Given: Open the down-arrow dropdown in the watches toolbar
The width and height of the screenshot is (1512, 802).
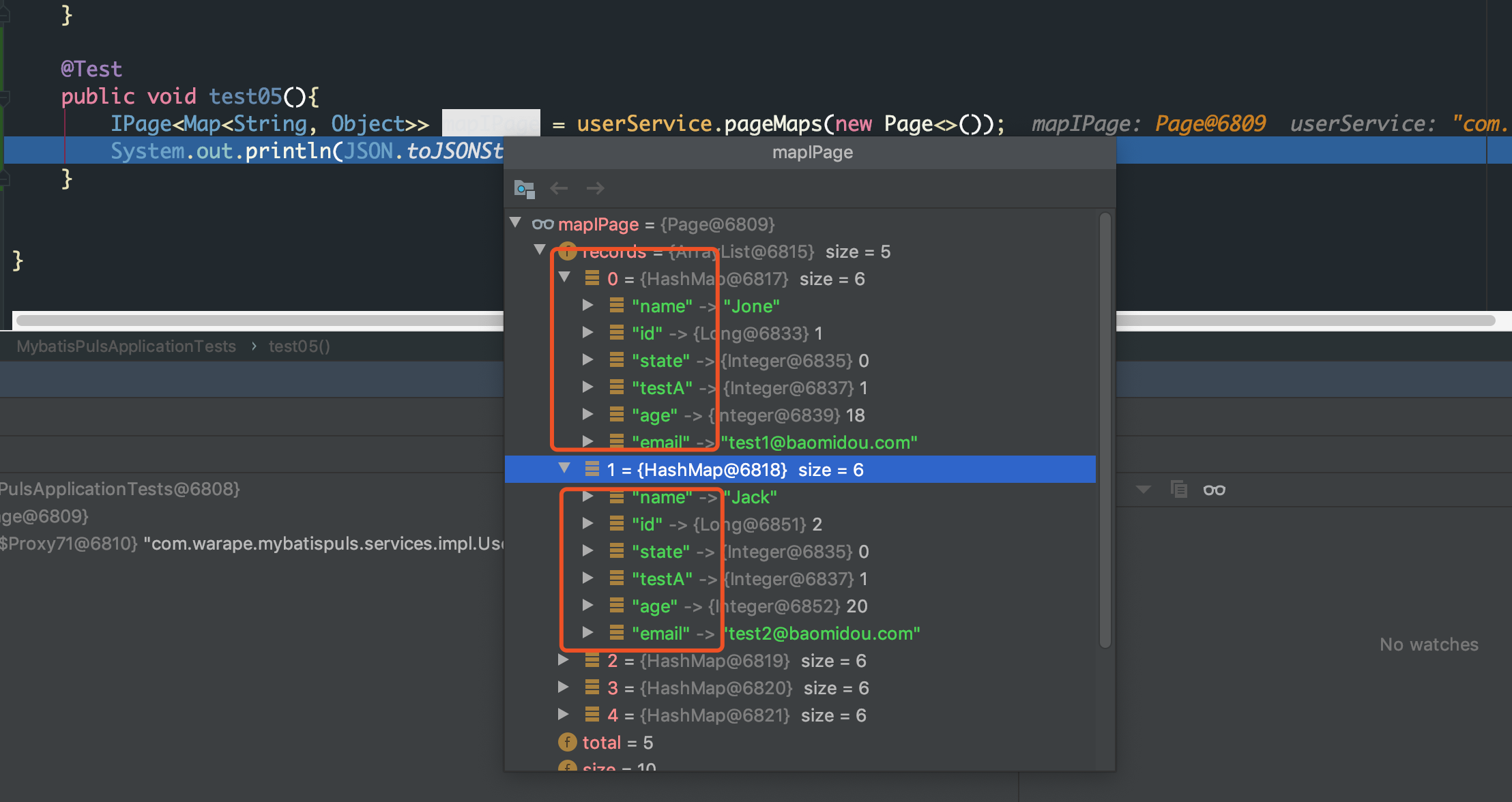Looking at the screenshot, I should click(1144, 490).
